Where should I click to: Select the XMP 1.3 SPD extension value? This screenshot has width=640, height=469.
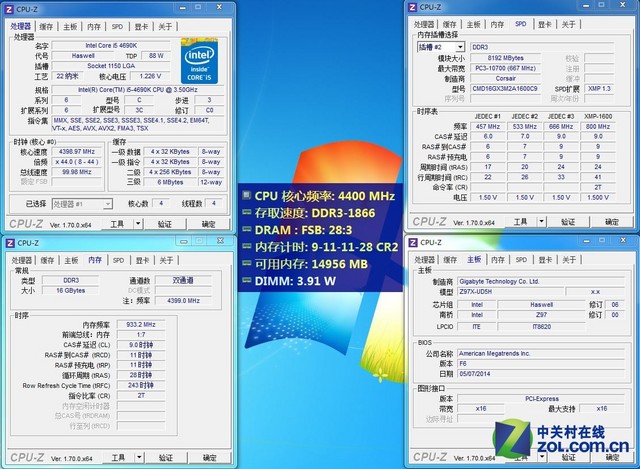pyautogui.click(x=599, y=89)
